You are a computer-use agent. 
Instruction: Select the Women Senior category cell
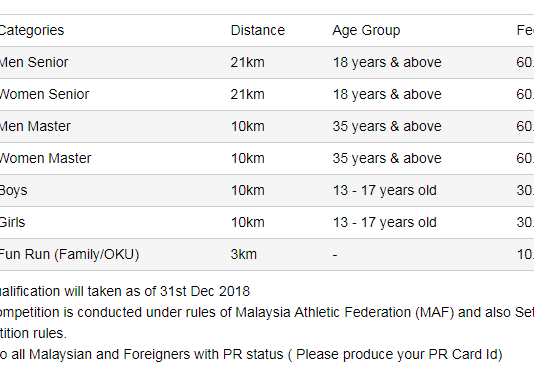click(44, 94)
